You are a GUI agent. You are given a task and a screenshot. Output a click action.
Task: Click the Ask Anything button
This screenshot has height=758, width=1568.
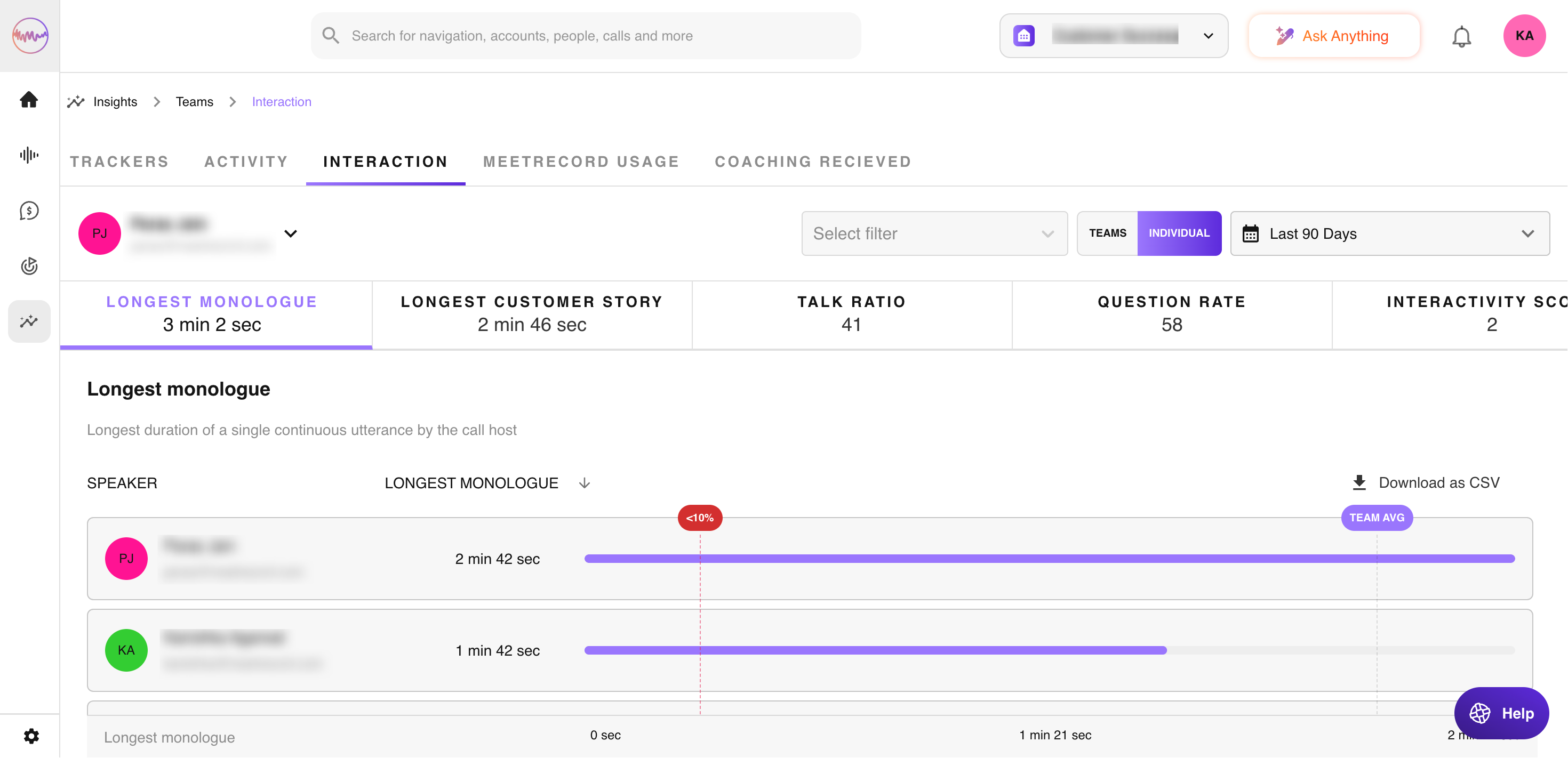(1333, 36)
